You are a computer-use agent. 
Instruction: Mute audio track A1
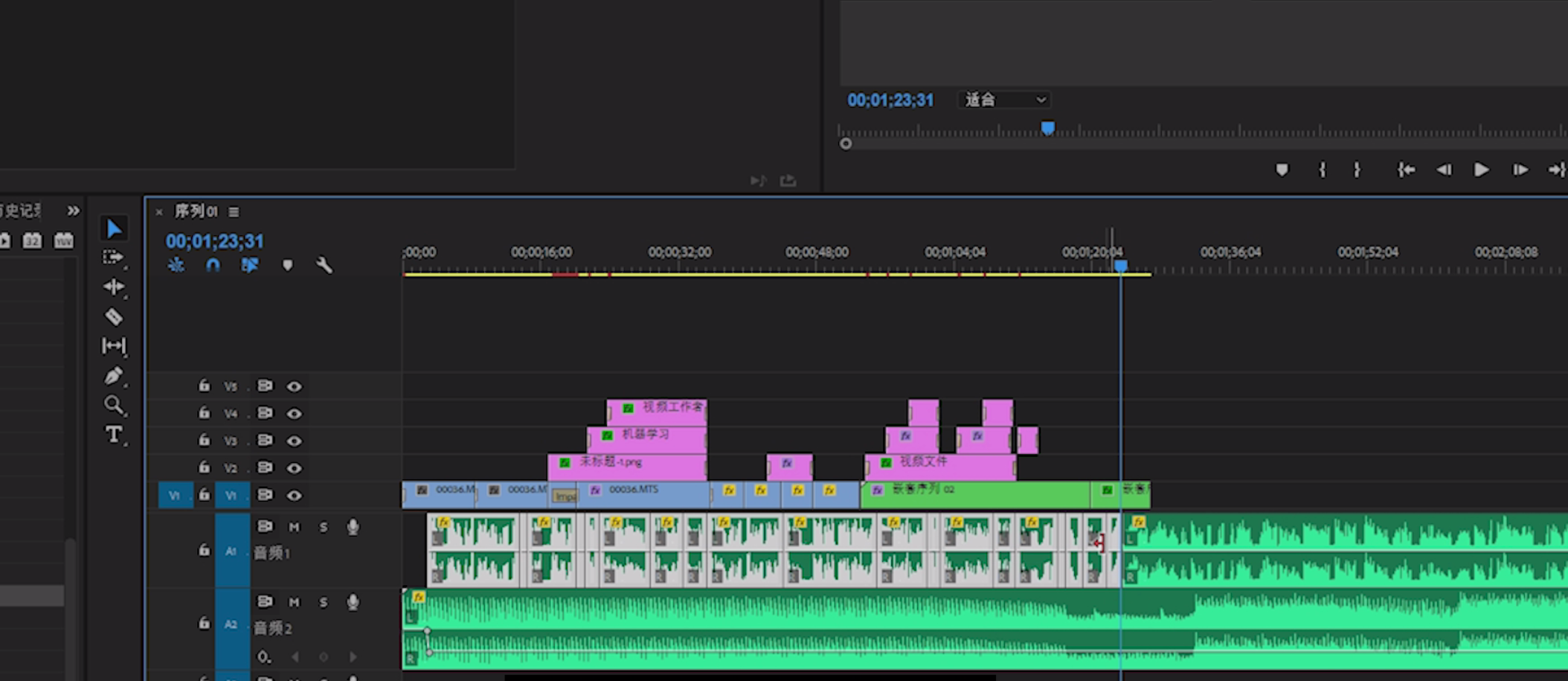coord(294,527)
